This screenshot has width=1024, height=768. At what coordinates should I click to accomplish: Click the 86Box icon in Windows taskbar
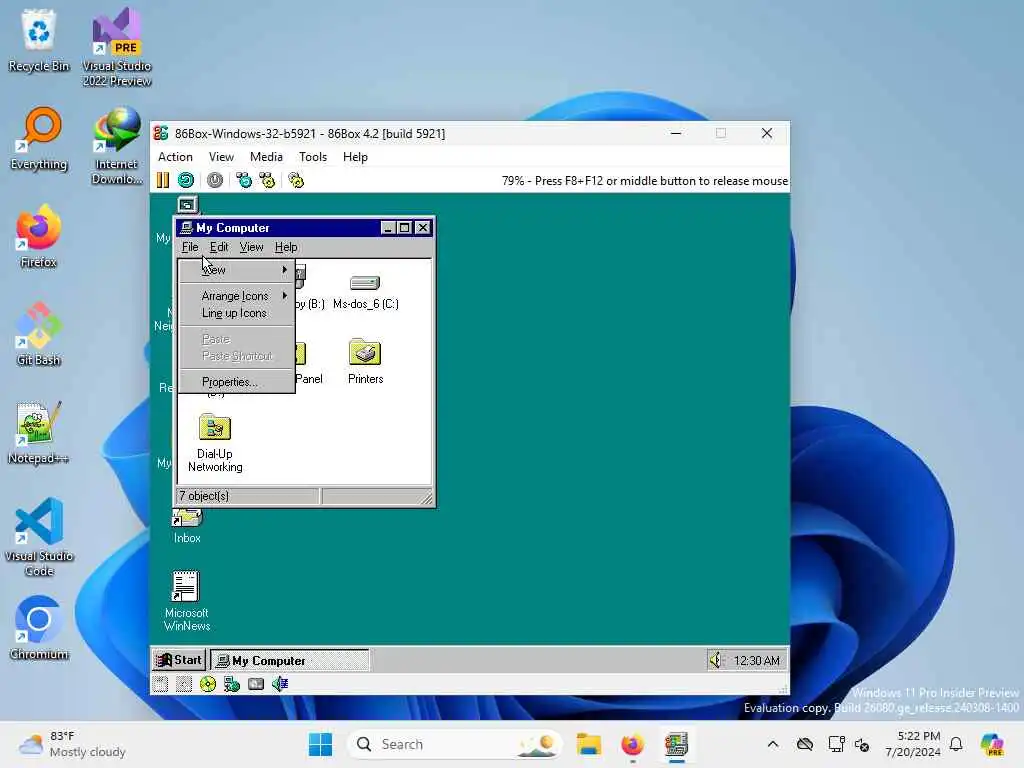(x=677, y=744)
